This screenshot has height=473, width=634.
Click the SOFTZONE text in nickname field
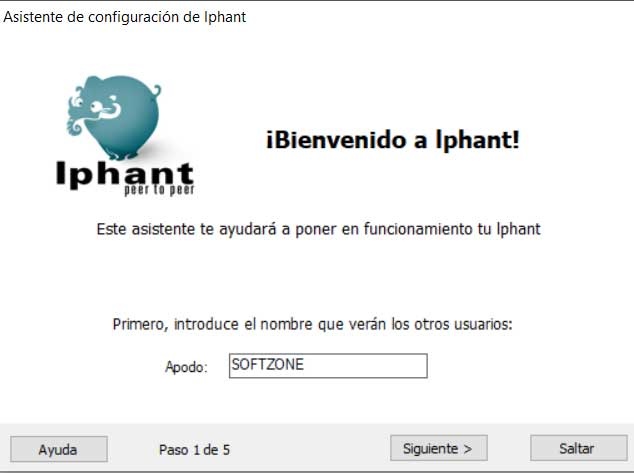(x=267, y=365)
